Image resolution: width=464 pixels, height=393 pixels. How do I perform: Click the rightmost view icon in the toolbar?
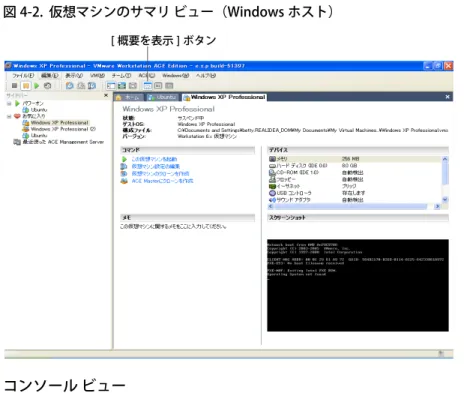tap(169, 86)
